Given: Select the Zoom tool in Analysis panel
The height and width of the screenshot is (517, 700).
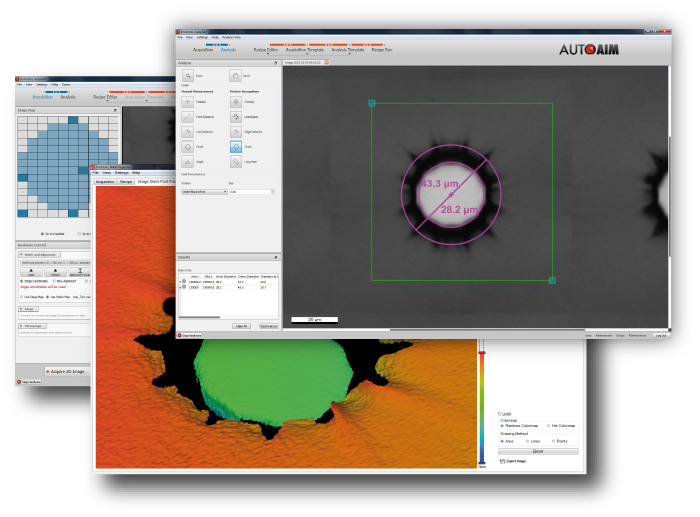Looking at the screenshot, I should click(188, 75).
